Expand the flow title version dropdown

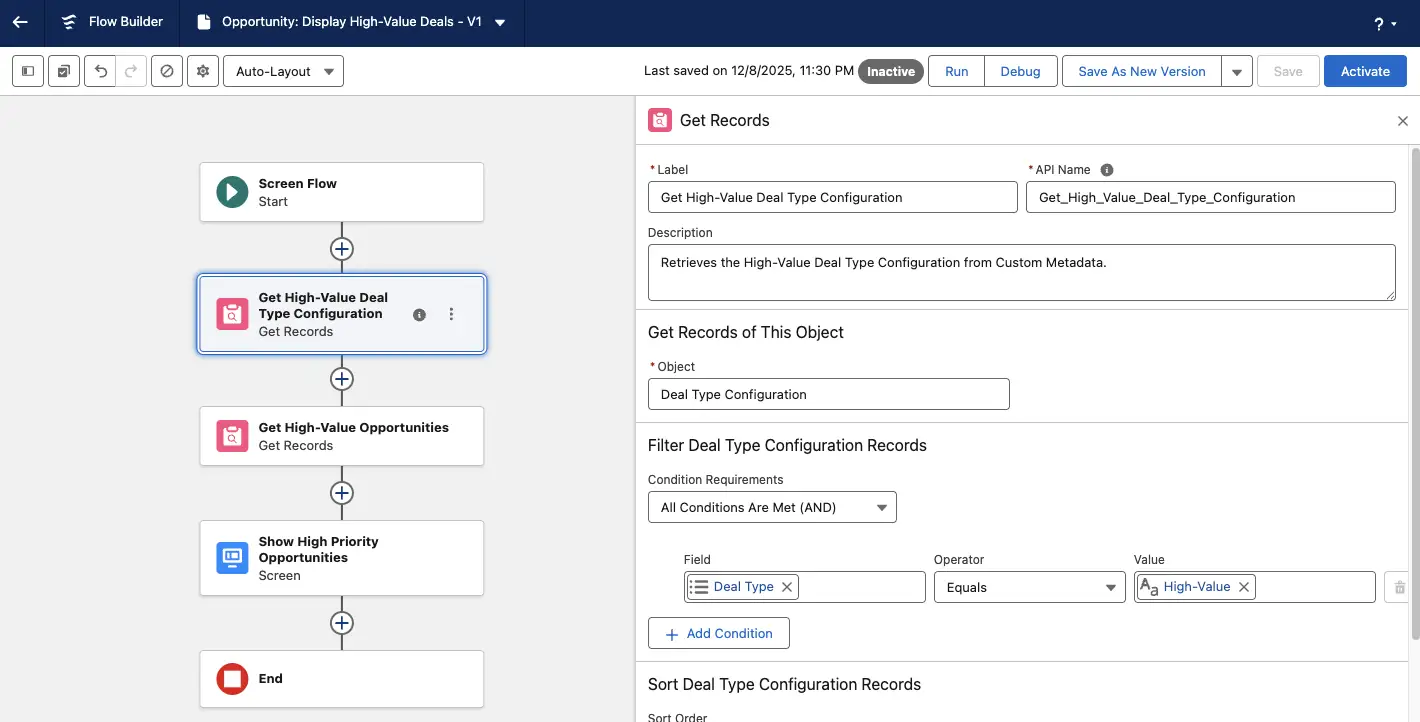pos(500,22)
